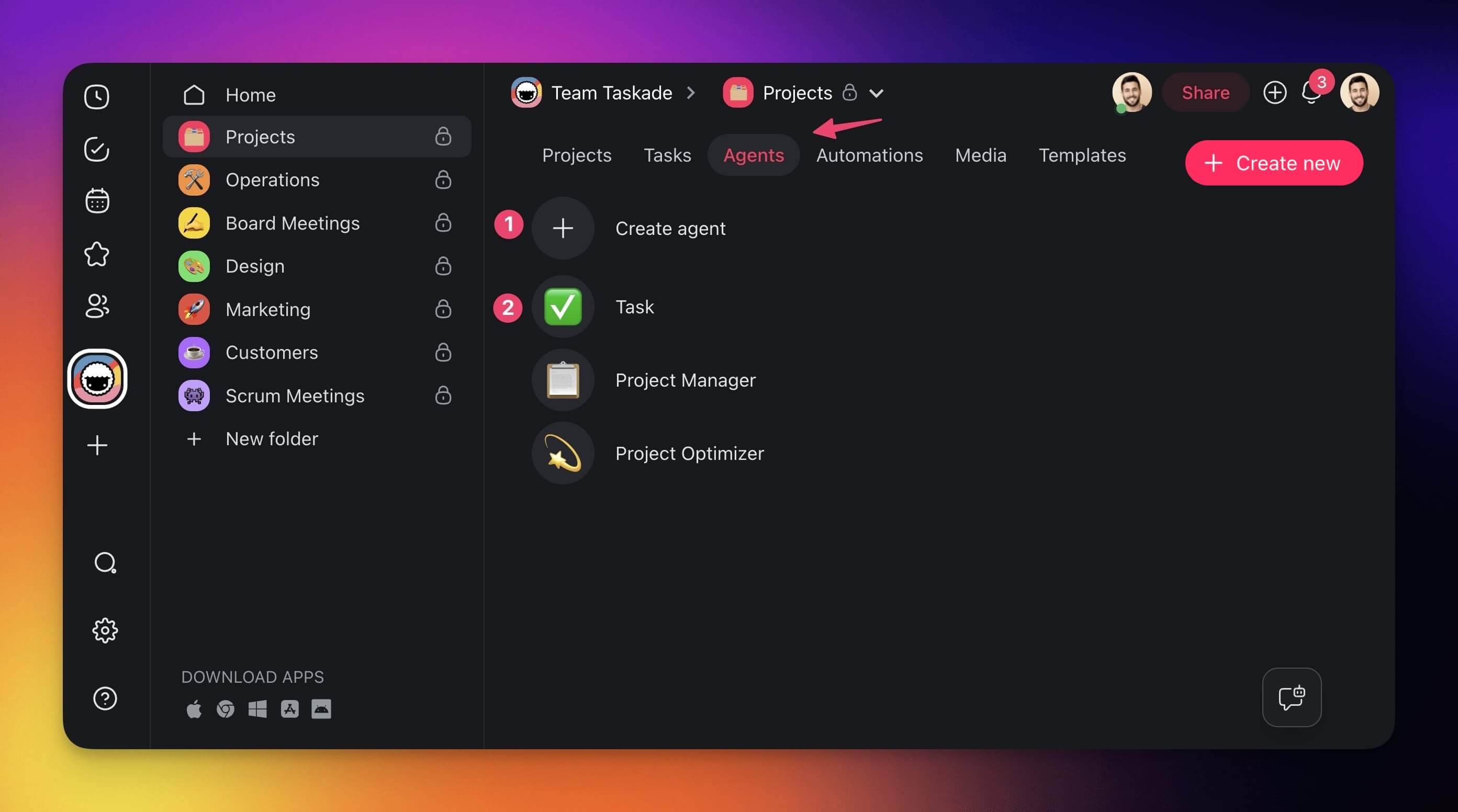Viewport: 1458px width, 812px height.
Task: Open the starred favorites icon
Action: point(97,254)
